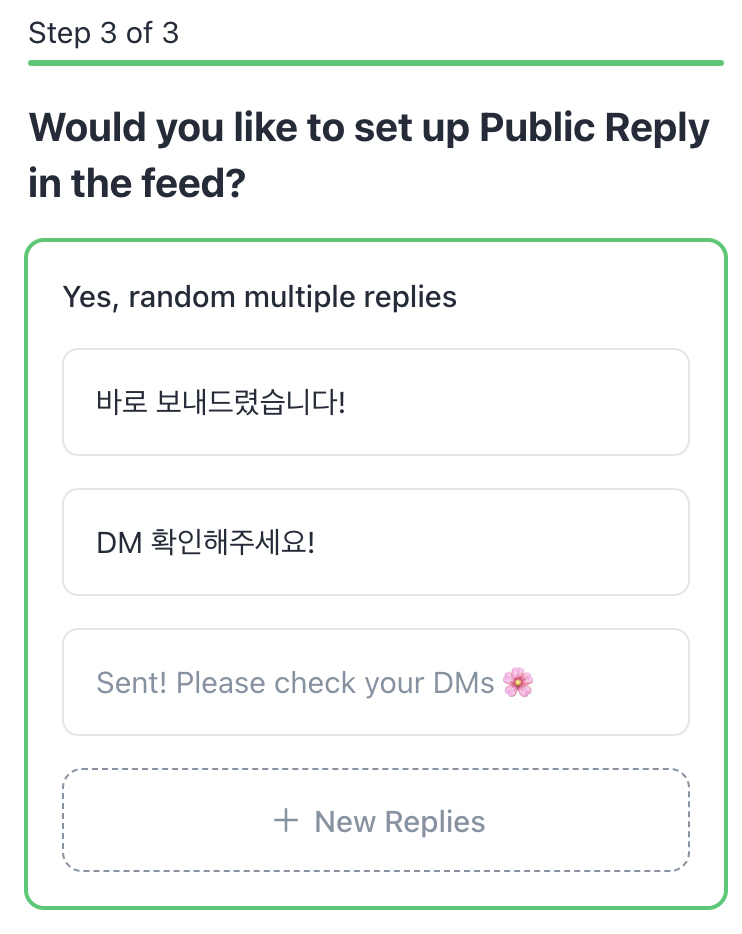The height and width of the screenshot is (934, 742).
Task: Place cursor on the text "DM 확인해주세요!"
Action: pyautogui.click(x=205, y=542)
